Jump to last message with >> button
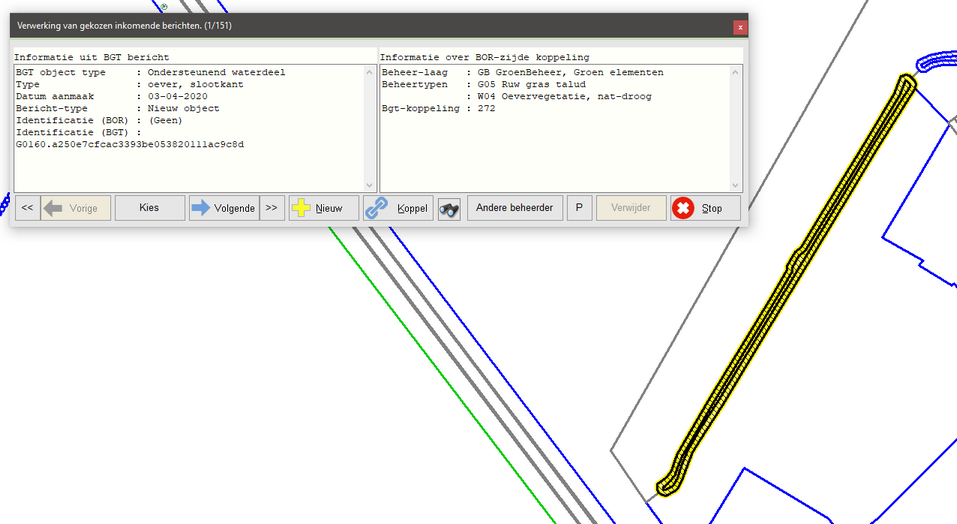The image size is (957, 524). click(x=272, y=208)
